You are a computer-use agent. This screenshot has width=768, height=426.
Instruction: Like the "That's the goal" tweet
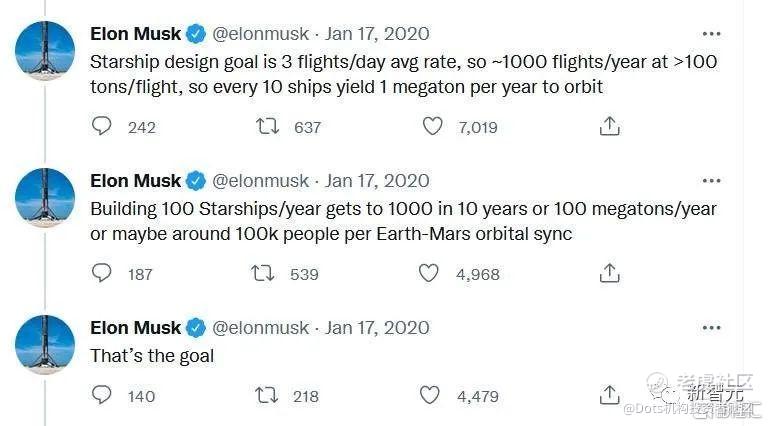tap(431, 395)
